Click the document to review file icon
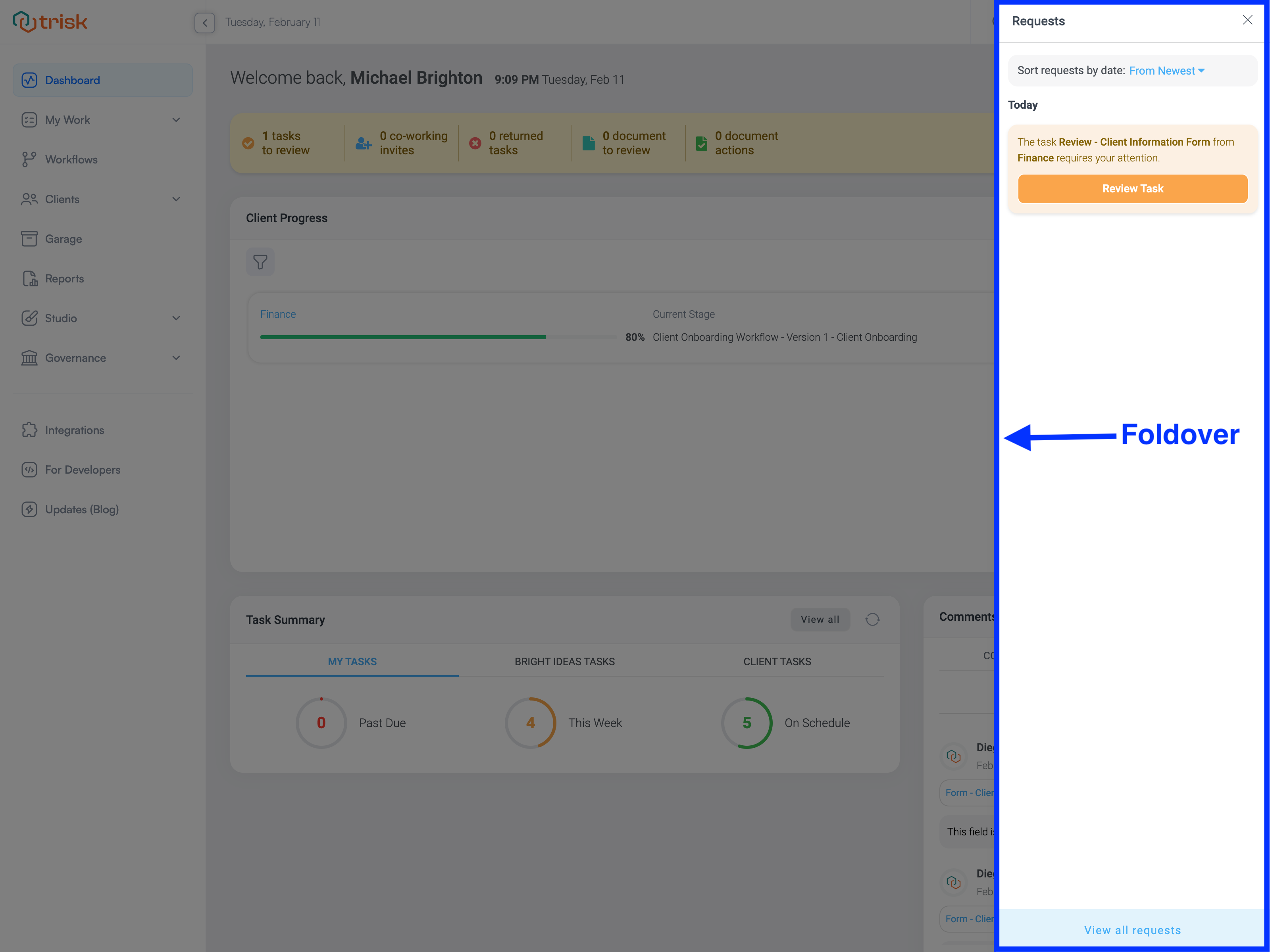Screen dimensions: 1270x952 pos(589,143)
